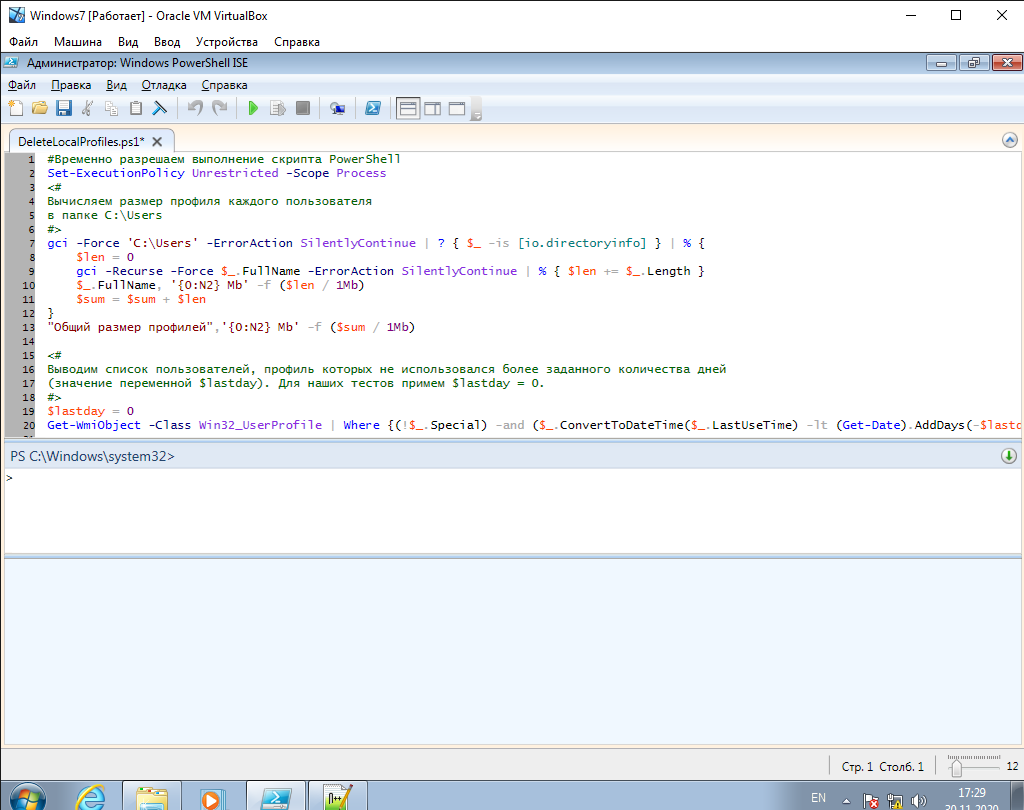Run the script with the green play icon
Image resolution: width=1024 pixels, height=810 pixels.
pyautogui.click(x=253, y=108)
